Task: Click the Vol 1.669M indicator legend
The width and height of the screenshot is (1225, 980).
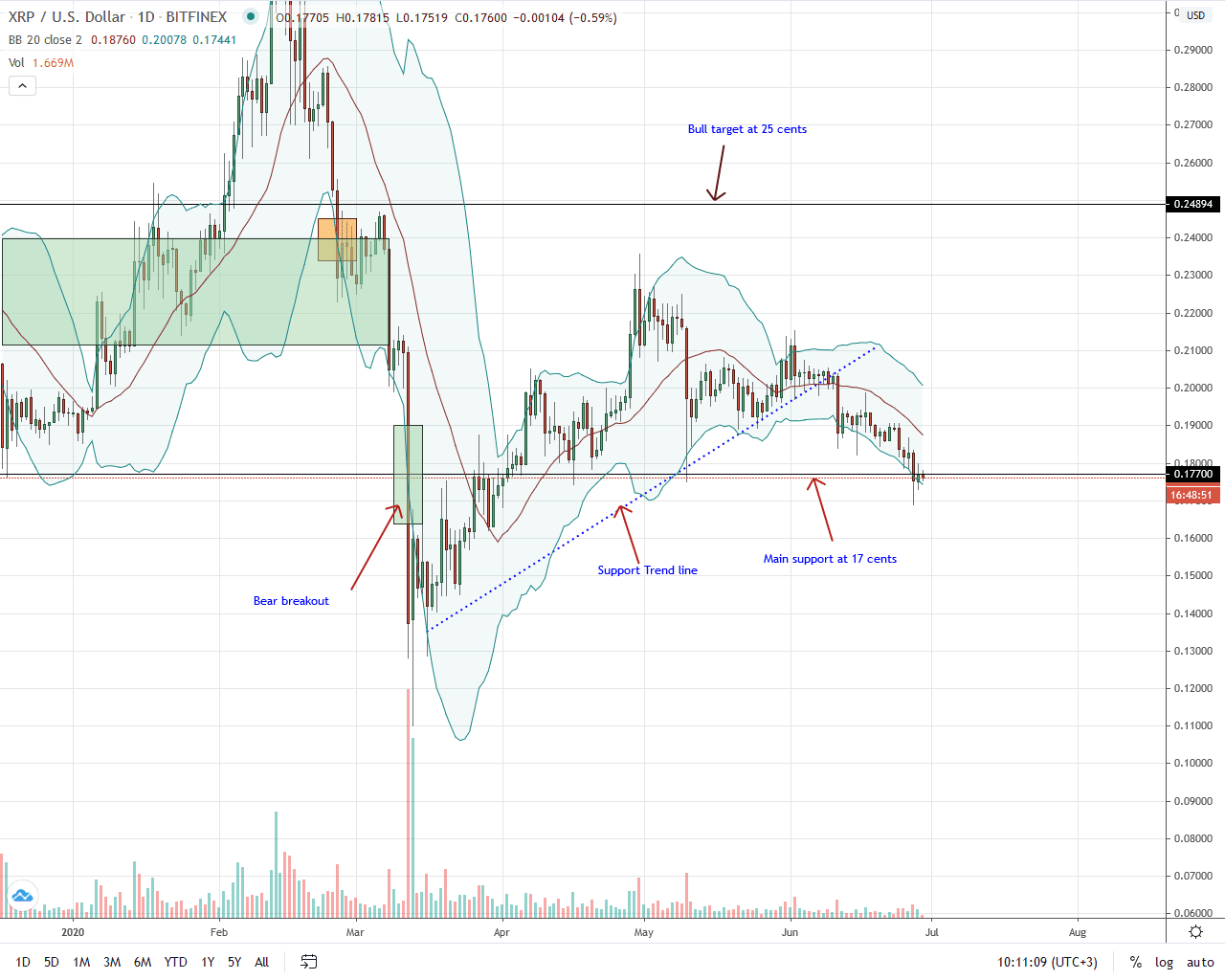Action: (41, 63)
